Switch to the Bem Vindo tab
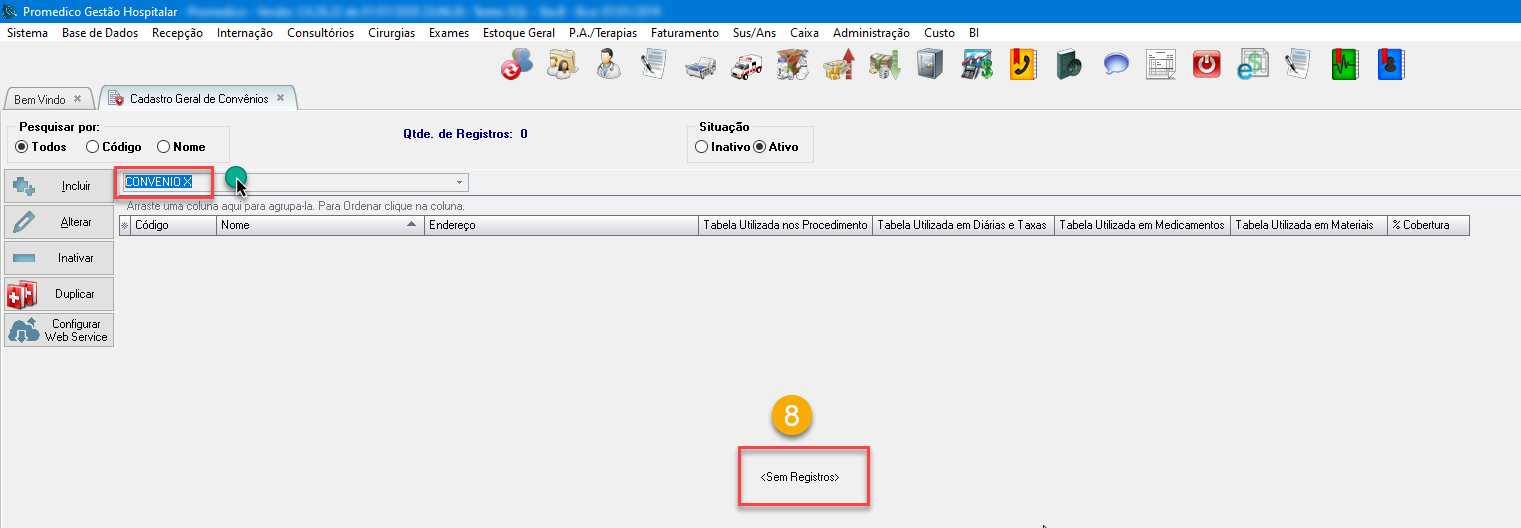 pos(40,100)
